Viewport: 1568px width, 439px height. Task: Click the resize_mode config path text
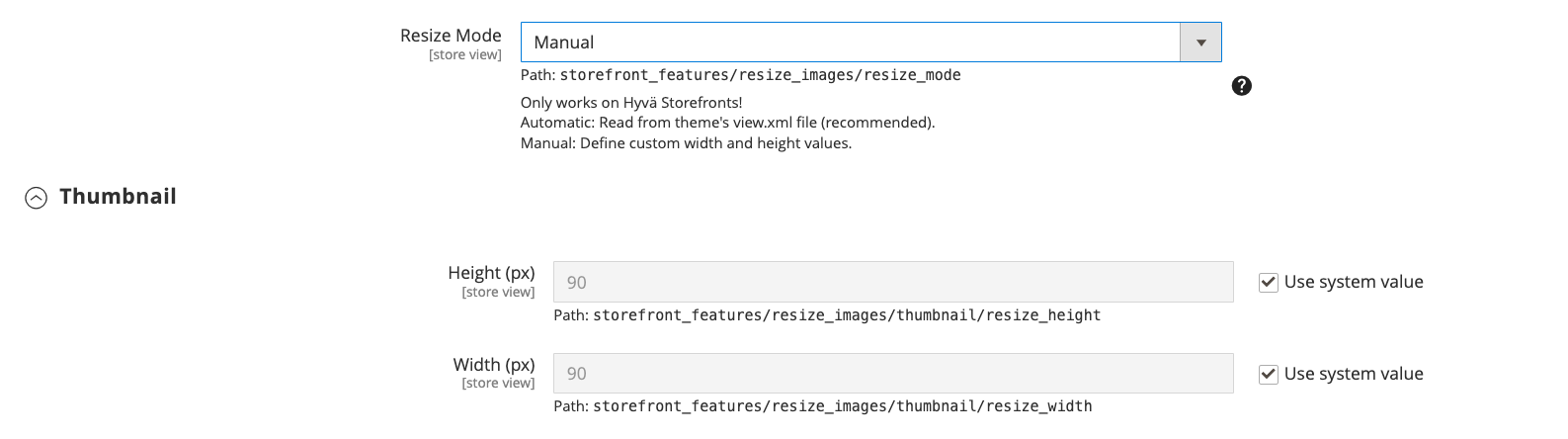click(x=760, y=75)
